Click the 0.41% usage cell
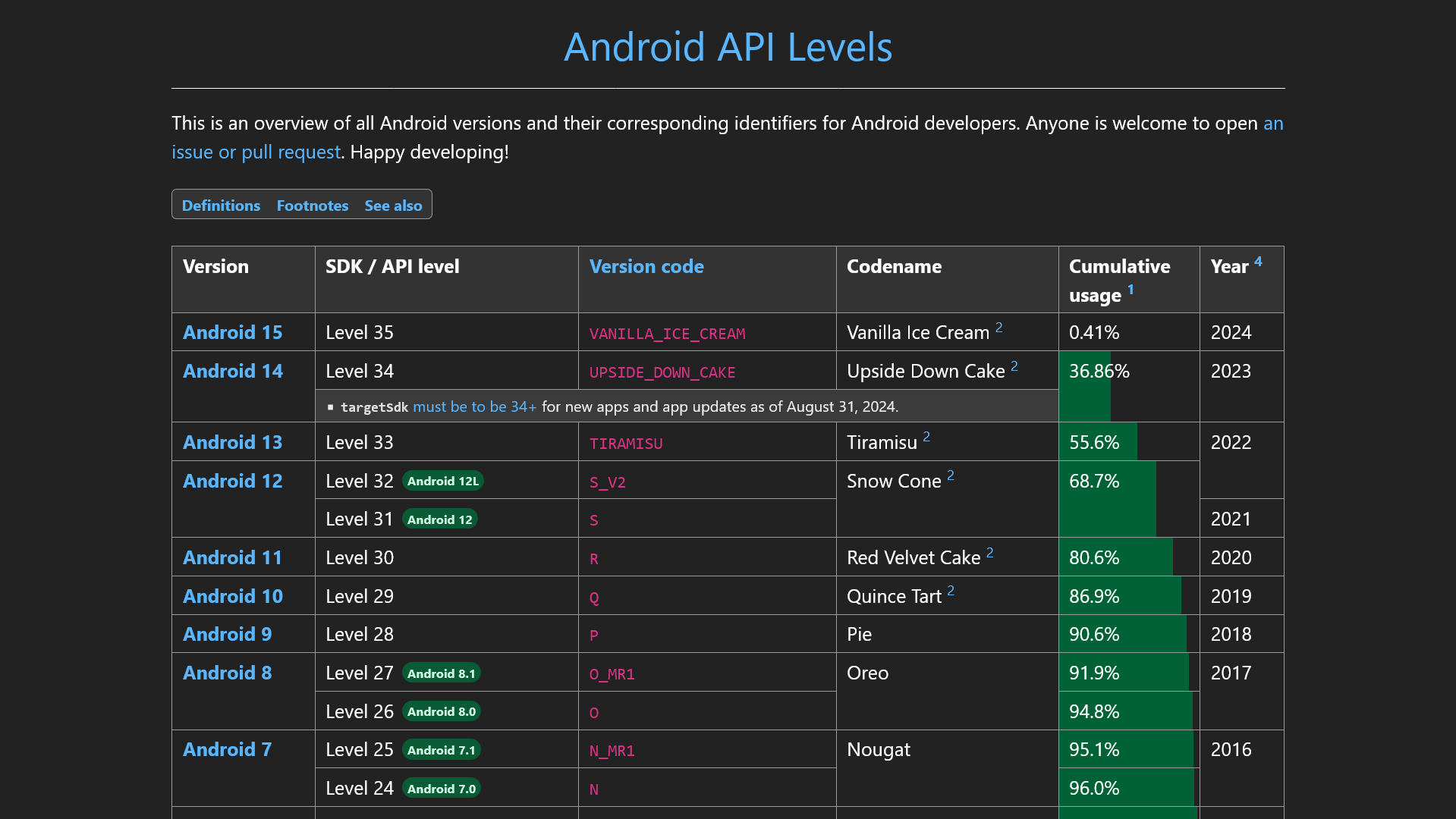The height and width of the screenshot is (819, 1456). point(1129,332)
